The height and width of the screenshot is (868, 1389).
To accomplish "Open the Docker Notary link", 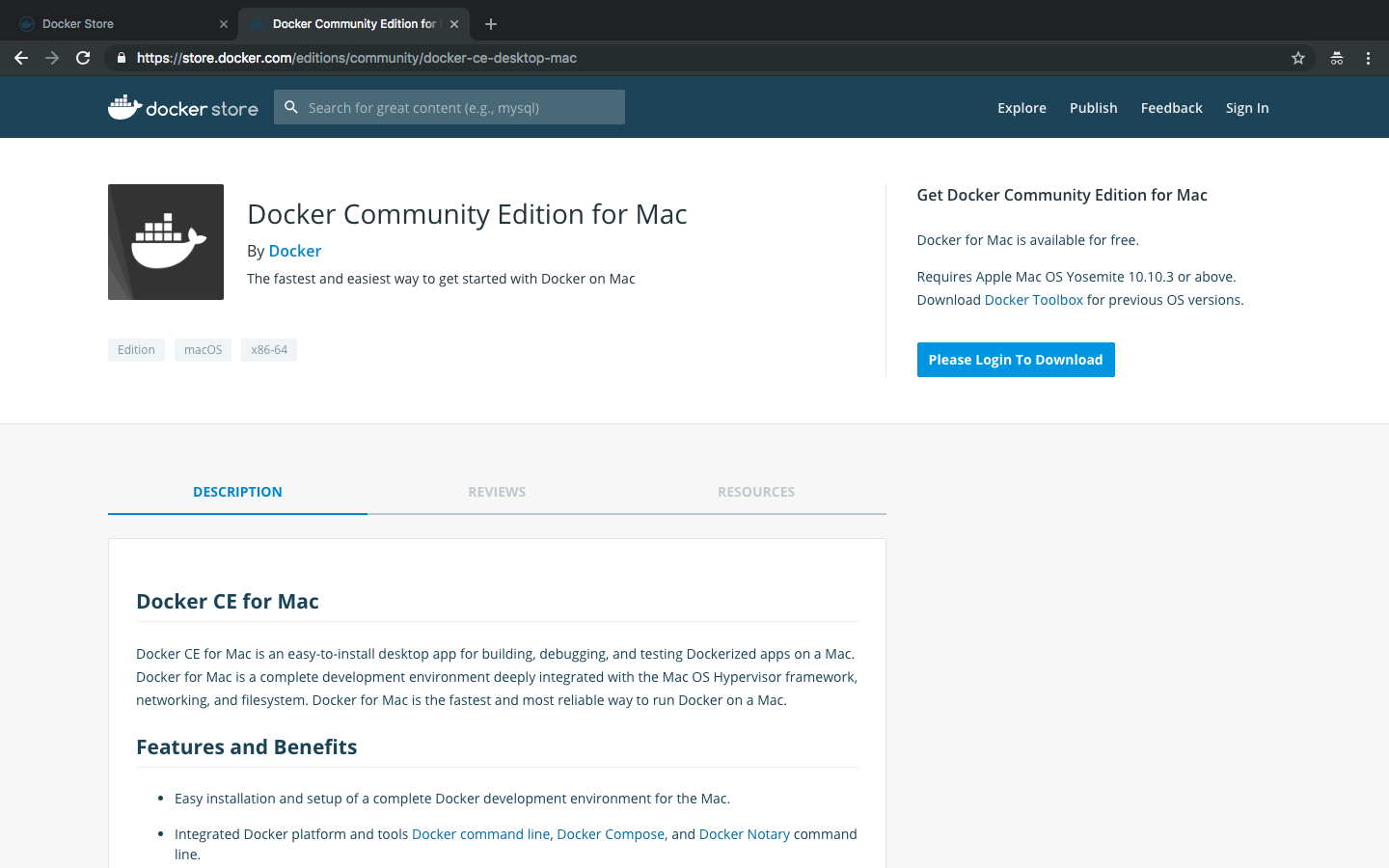I will [x=744, y=834].
